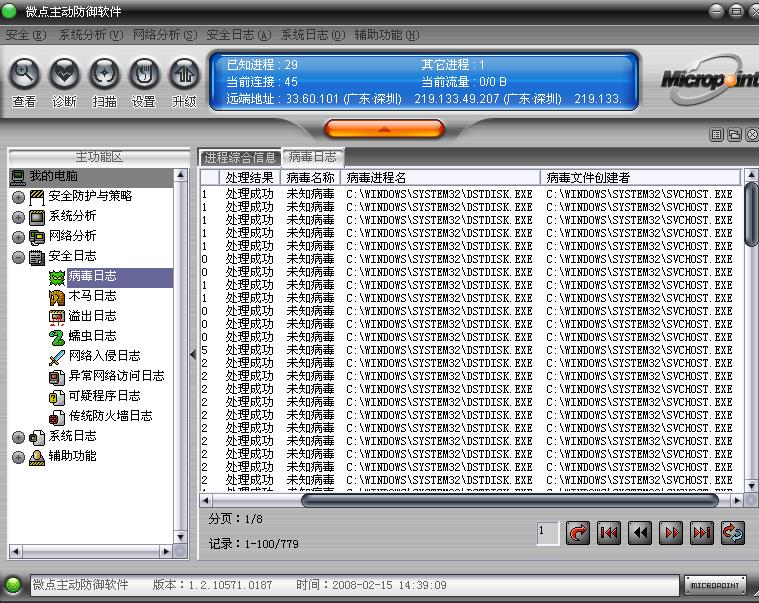Image resolution: width=759 pixels, height=603 pixels.
Task: Open 溢出日志 overflow icon
Action: click(x=57, y=317)
